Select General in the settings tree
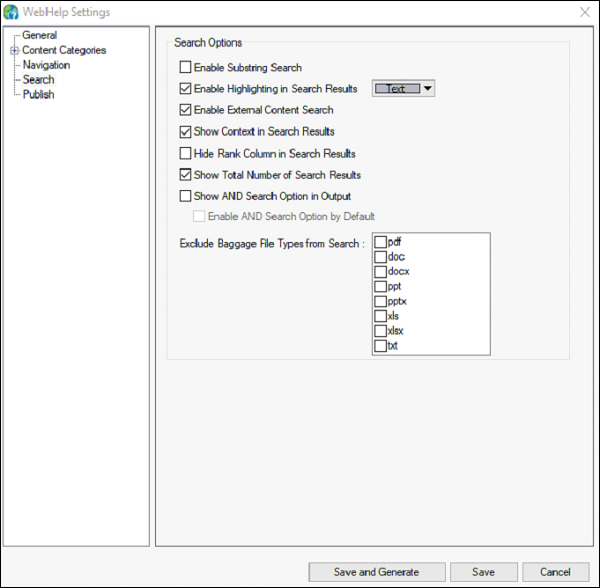Screen dimensions: 600x588 tap(39, 35)
